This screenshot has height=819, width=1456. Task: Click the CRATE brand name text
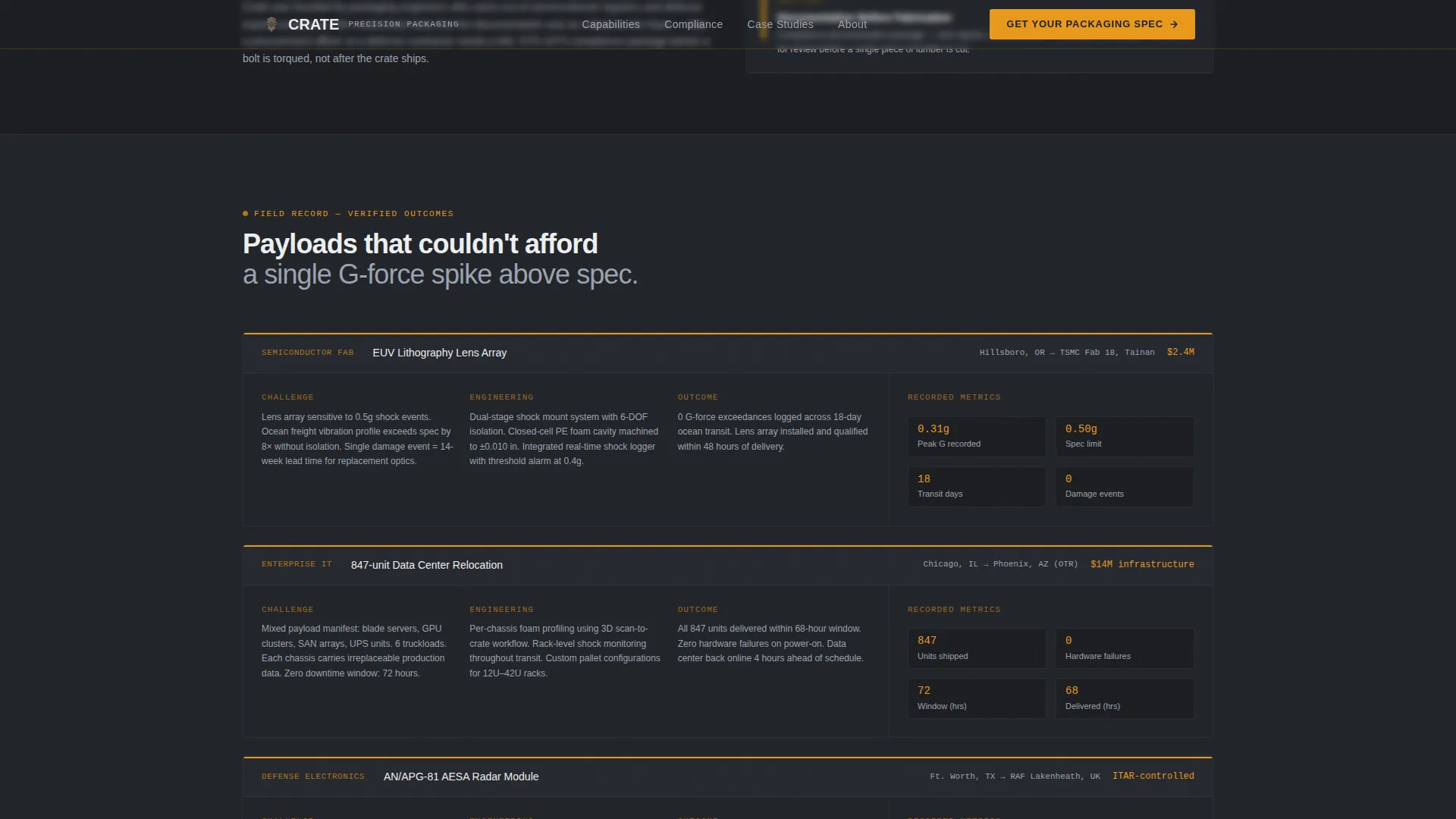[x=313, y=24]
